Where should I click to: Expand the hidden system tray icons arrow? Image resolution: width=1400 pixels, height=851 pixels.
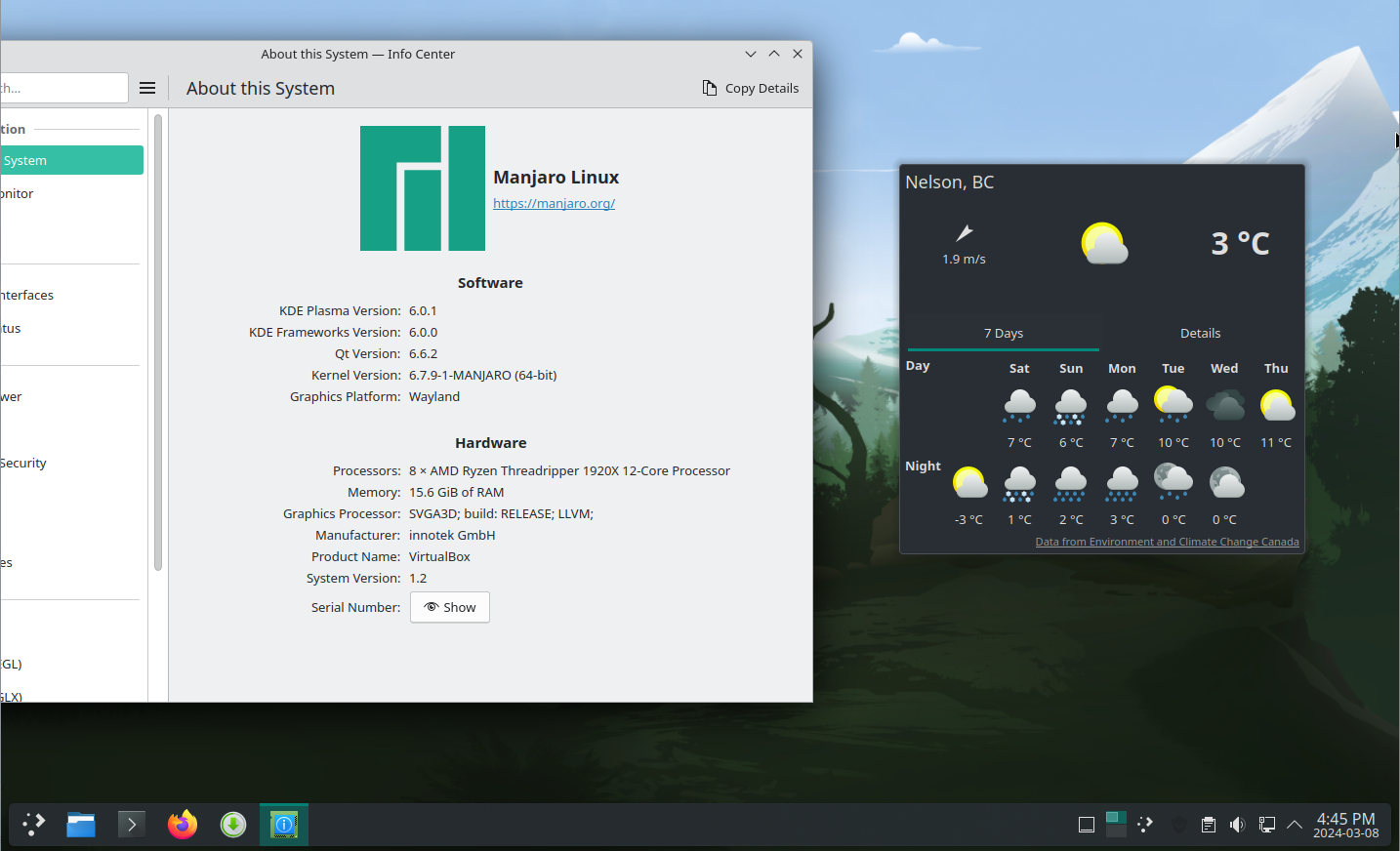(1295, 825)
